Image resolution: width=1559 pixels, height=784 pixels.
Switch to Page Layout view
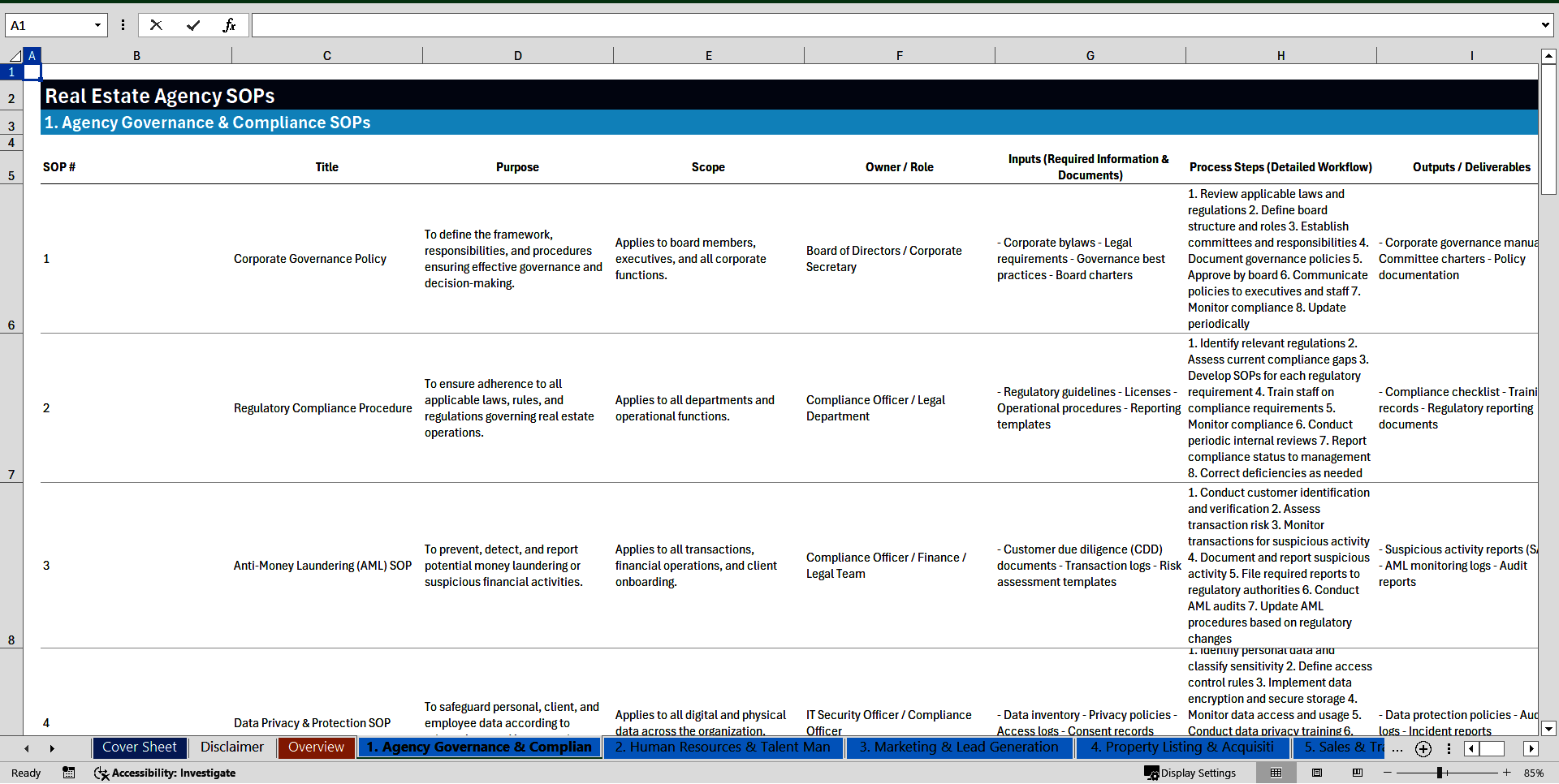(x=1317, y=773)
